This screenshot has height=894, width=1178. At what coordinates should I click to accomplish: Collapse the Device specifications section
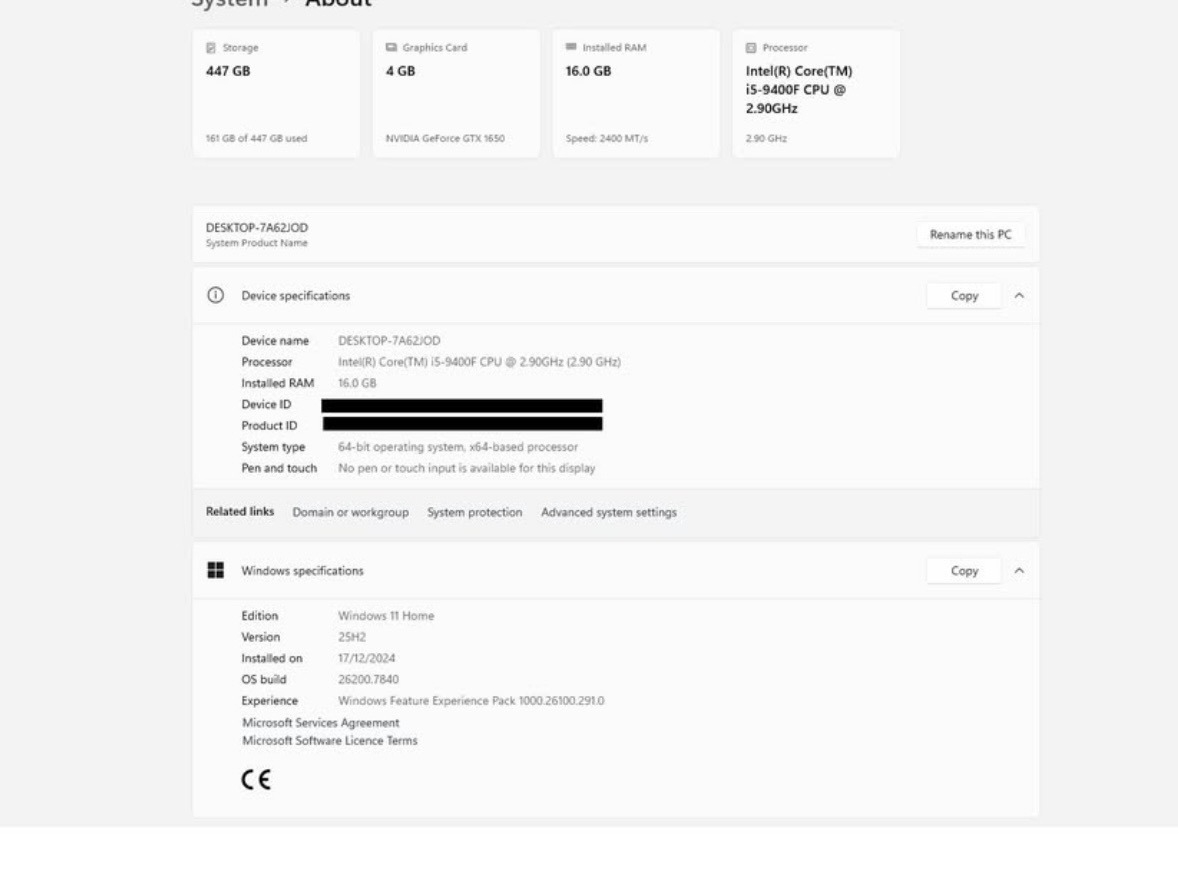tap(1018, 296)
